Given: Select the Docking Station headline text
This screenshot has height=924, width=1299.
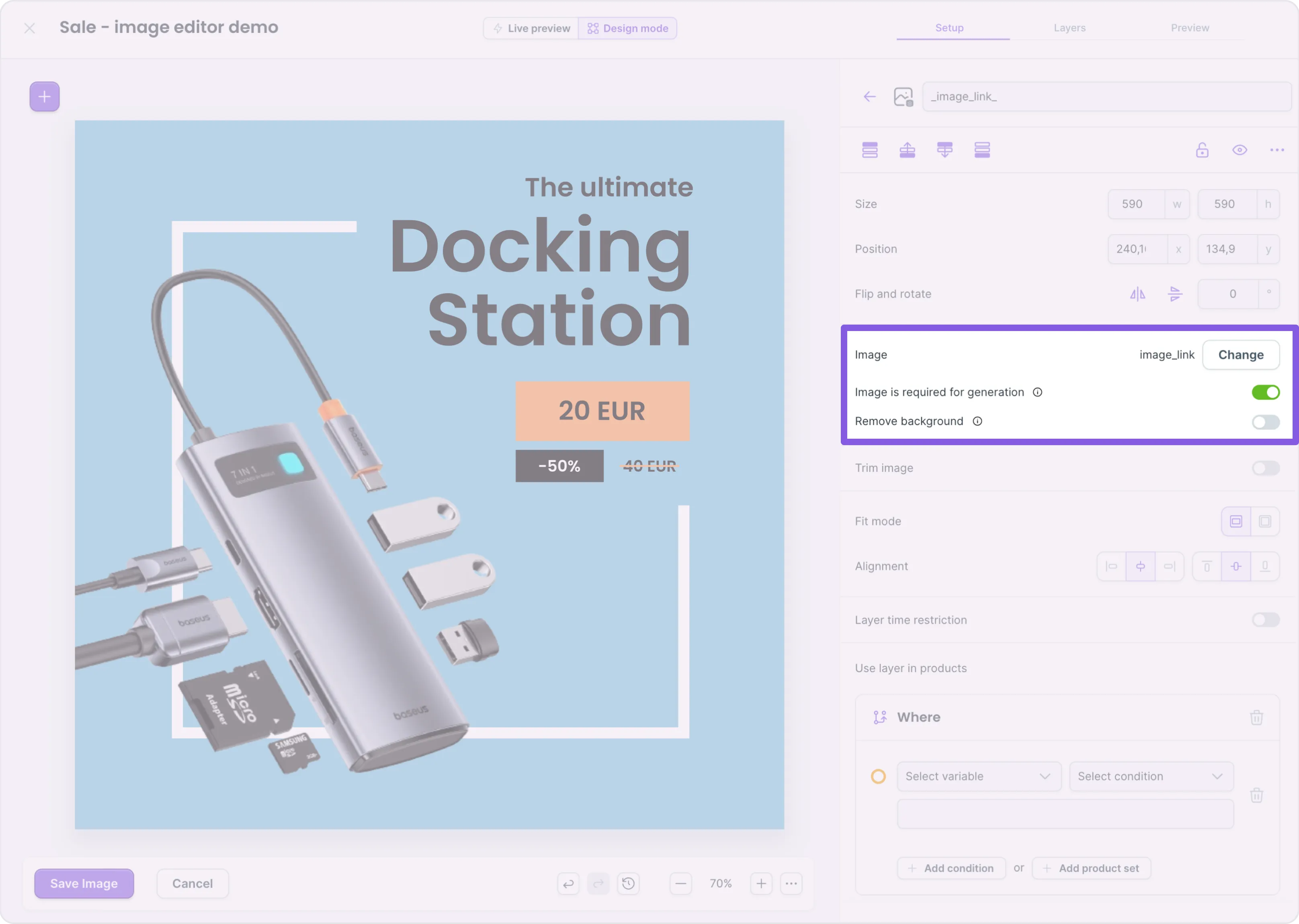Looking at the screenshot, I should [x=541, y=282].
